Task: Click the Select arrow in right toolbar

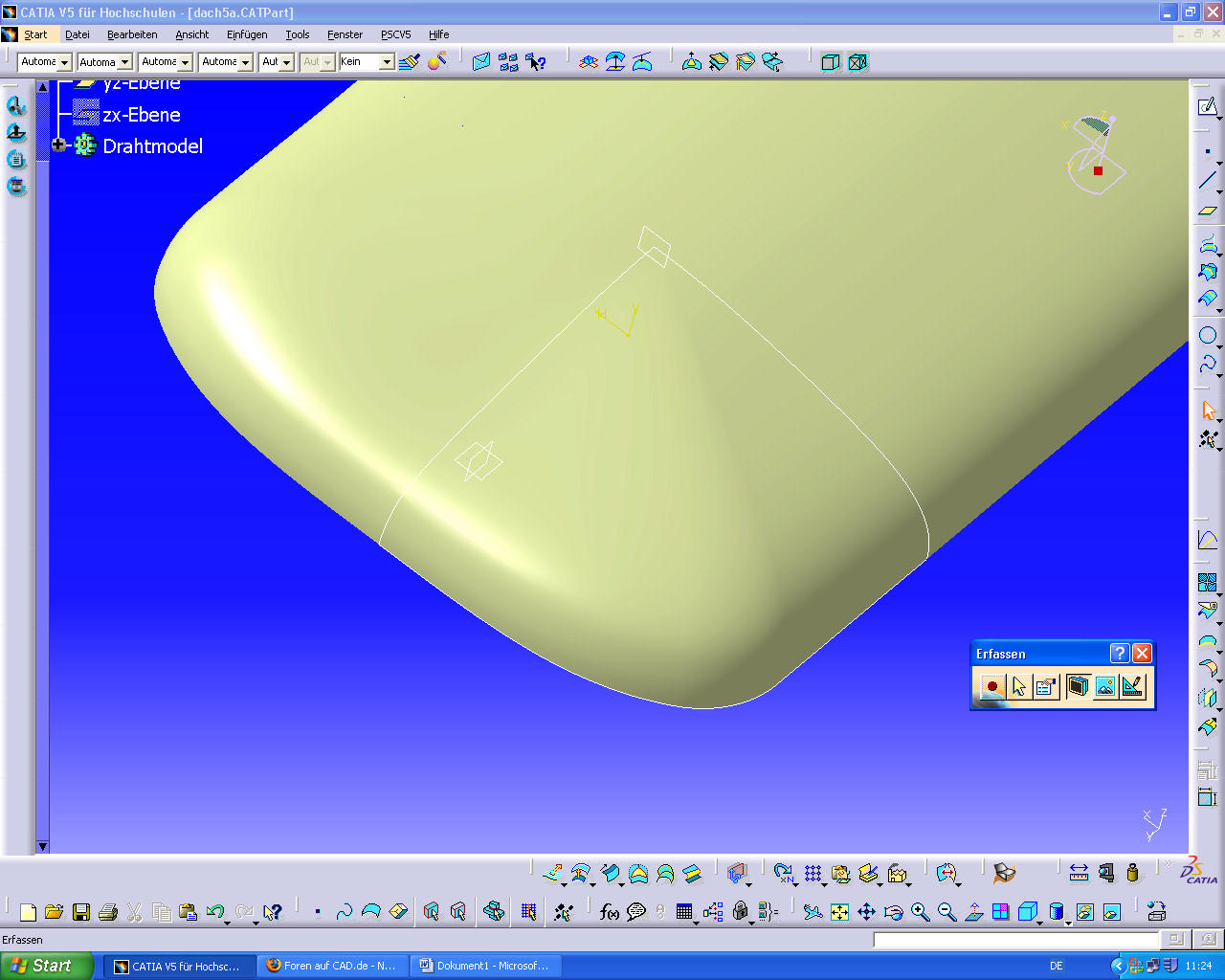Action: click(x=1208, y=411)
